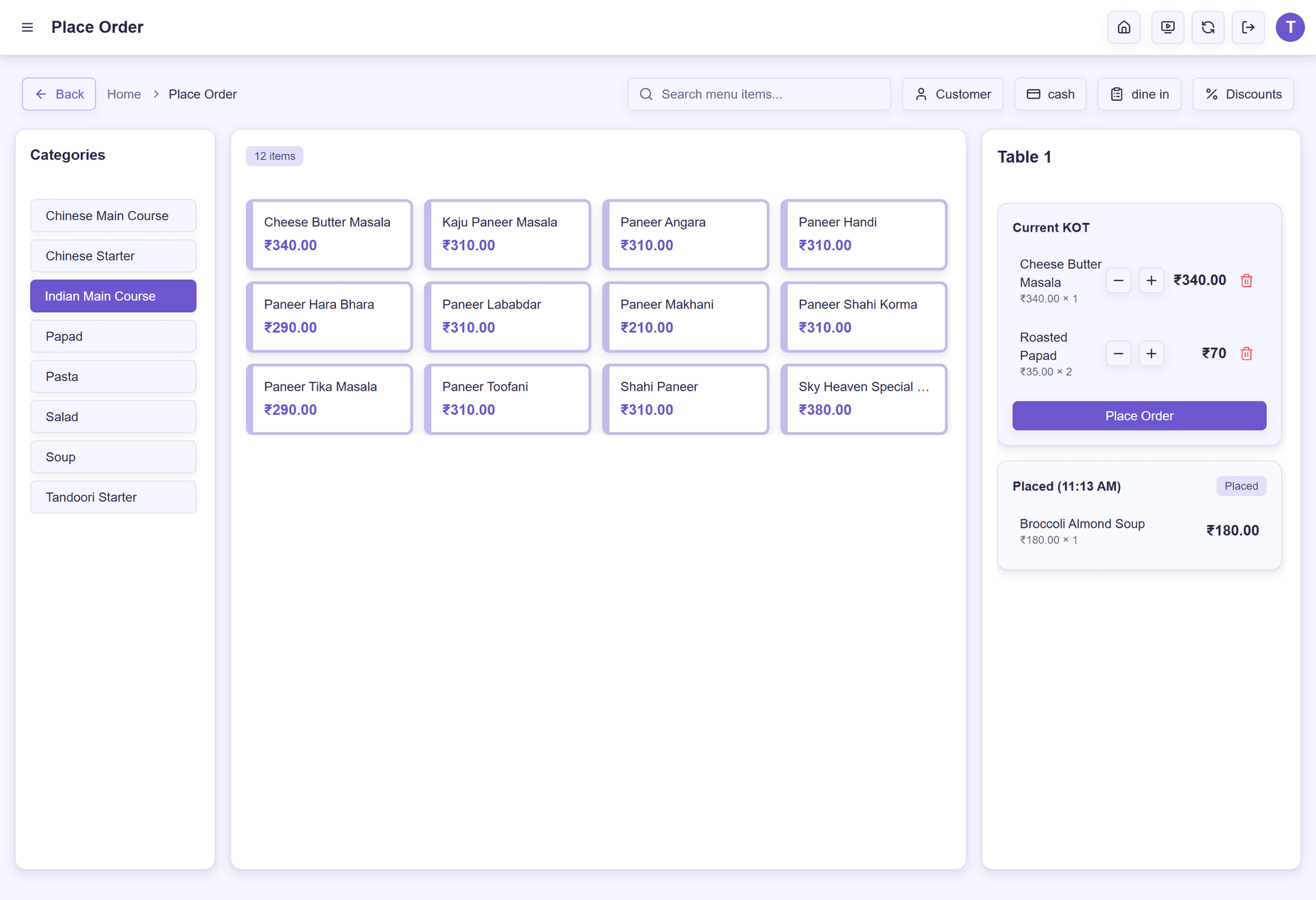
Task: Open the cash payment option
Action: pos(1050,94)
